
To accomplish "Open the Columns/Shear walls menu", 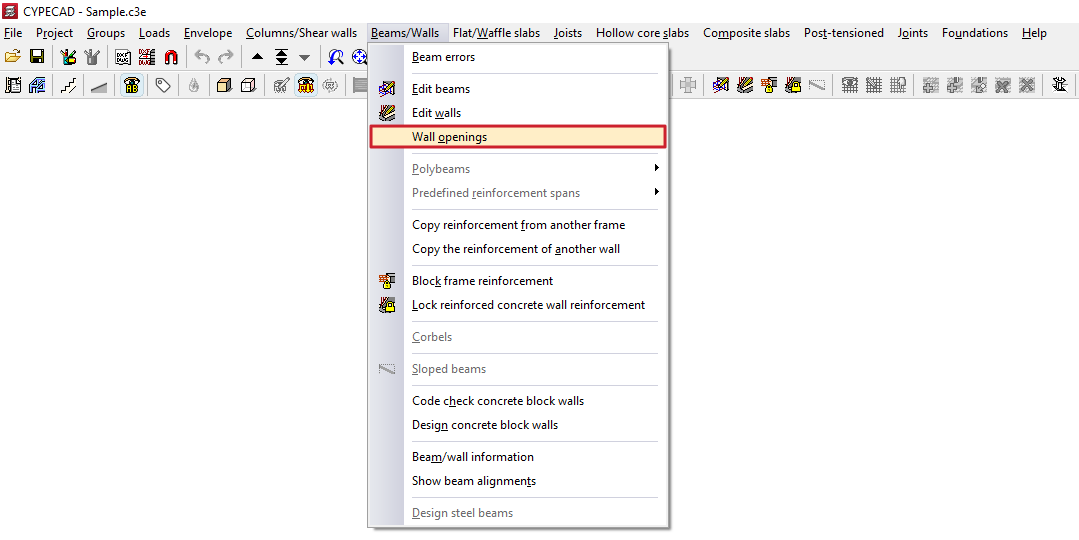I will (x=301, y=33).
